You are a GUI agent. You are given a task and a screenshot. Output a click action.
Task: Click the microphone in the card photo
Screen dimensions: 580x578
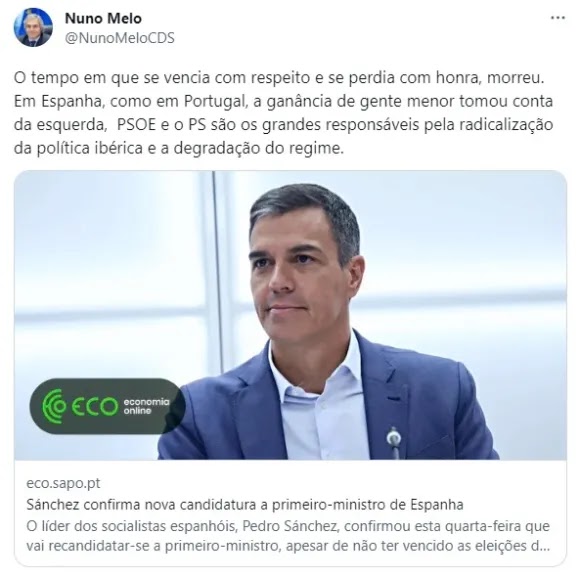394,442
